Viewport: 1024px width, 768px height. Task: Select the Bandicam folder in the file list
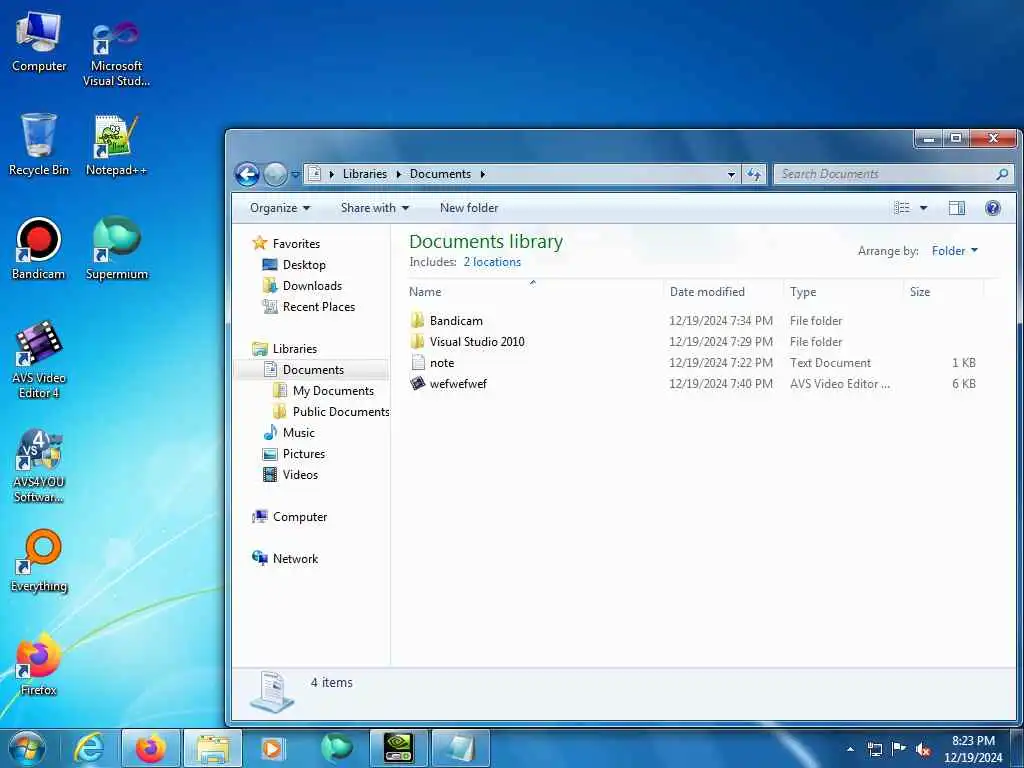[456, 321]
